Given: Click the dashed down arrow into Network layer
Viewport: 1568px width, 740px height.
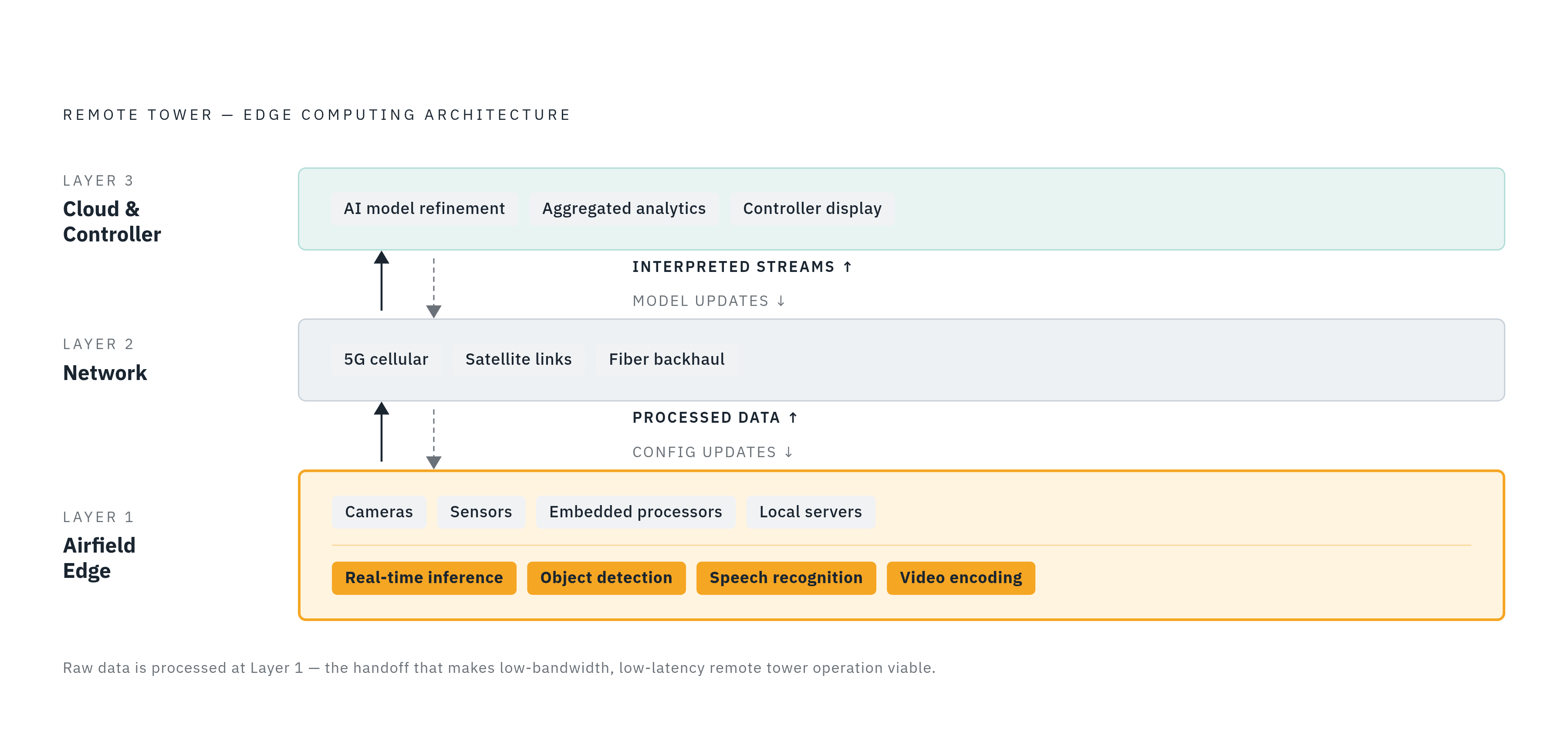Looking at the screenshot, I should pos(433,288).
